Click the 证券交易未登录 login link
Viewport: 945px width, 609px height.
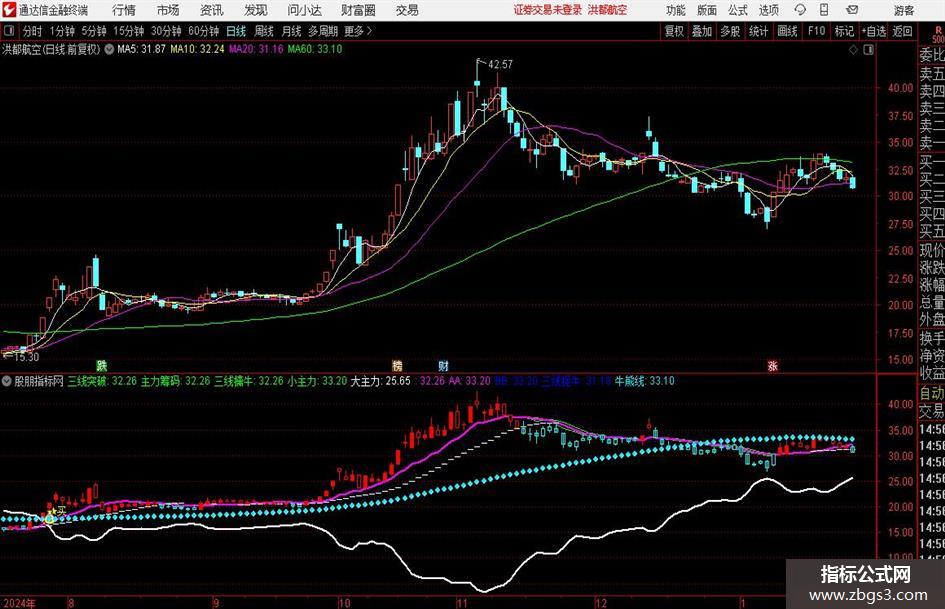pyautogui.click(x=548, y=10)
